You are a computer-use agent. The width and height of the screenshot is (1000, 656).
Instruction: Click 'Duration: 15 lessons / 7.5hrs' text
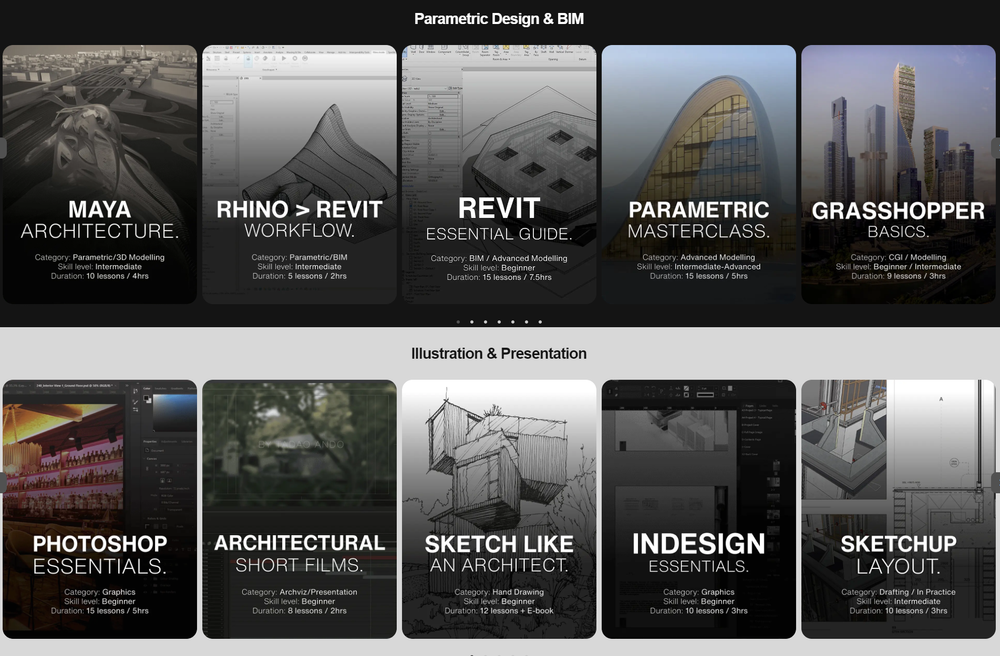(499, 277)
